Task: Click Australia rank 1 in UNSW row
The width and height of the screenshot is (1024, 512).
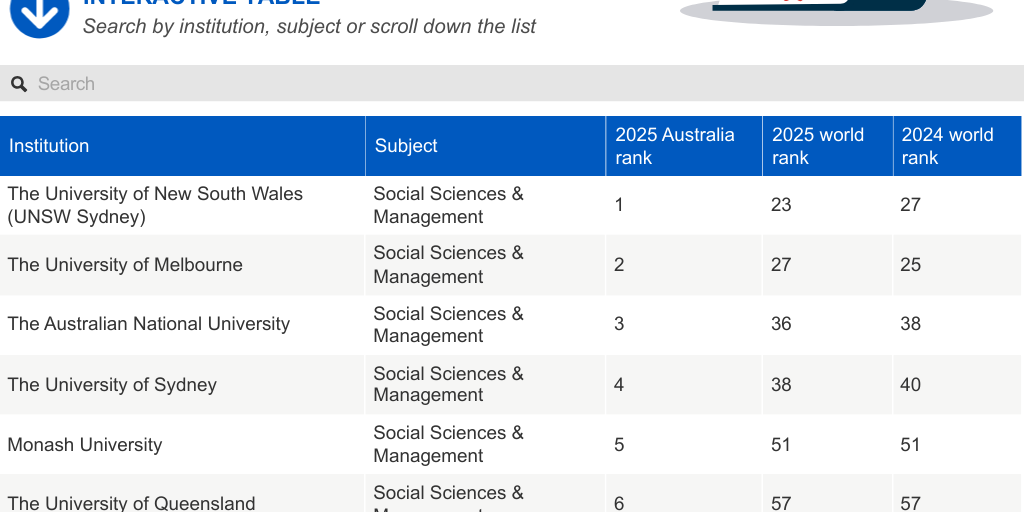Action: [618, 205]
